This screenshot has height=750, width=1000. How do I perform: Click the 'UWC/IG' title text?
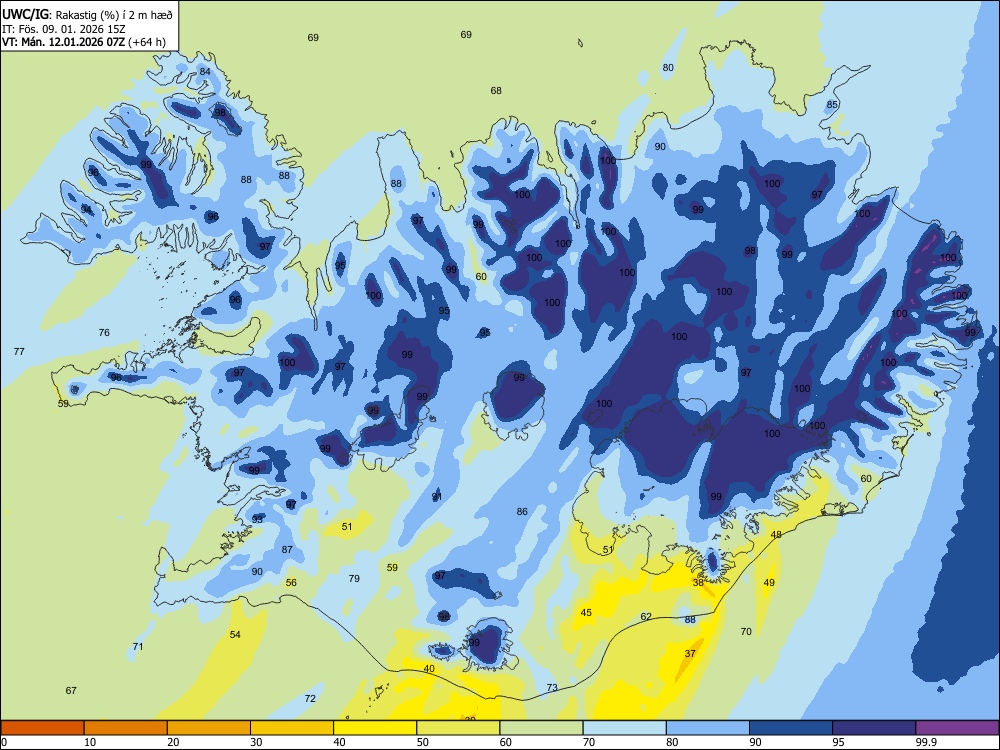(24, 13)
